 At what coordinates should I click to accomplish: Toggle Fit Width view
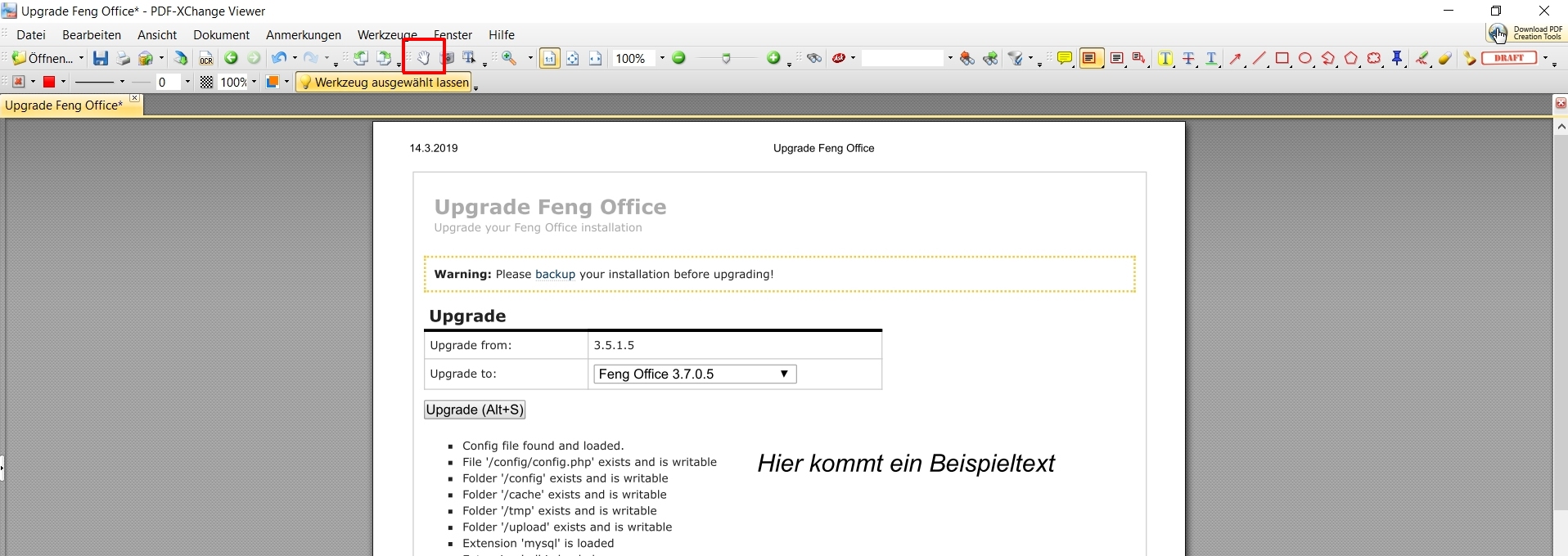(x=596, y=58)
